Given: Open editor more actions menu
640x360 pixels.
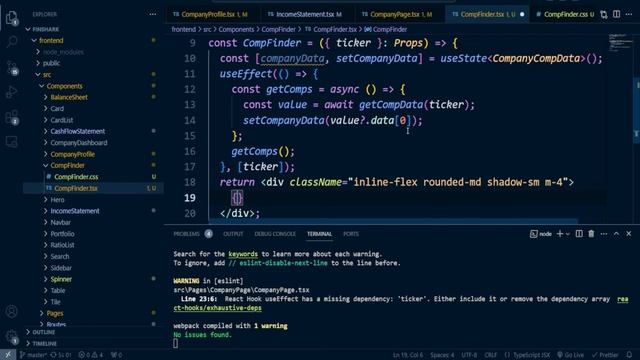Looking at the screenshot, I should 629,14.
